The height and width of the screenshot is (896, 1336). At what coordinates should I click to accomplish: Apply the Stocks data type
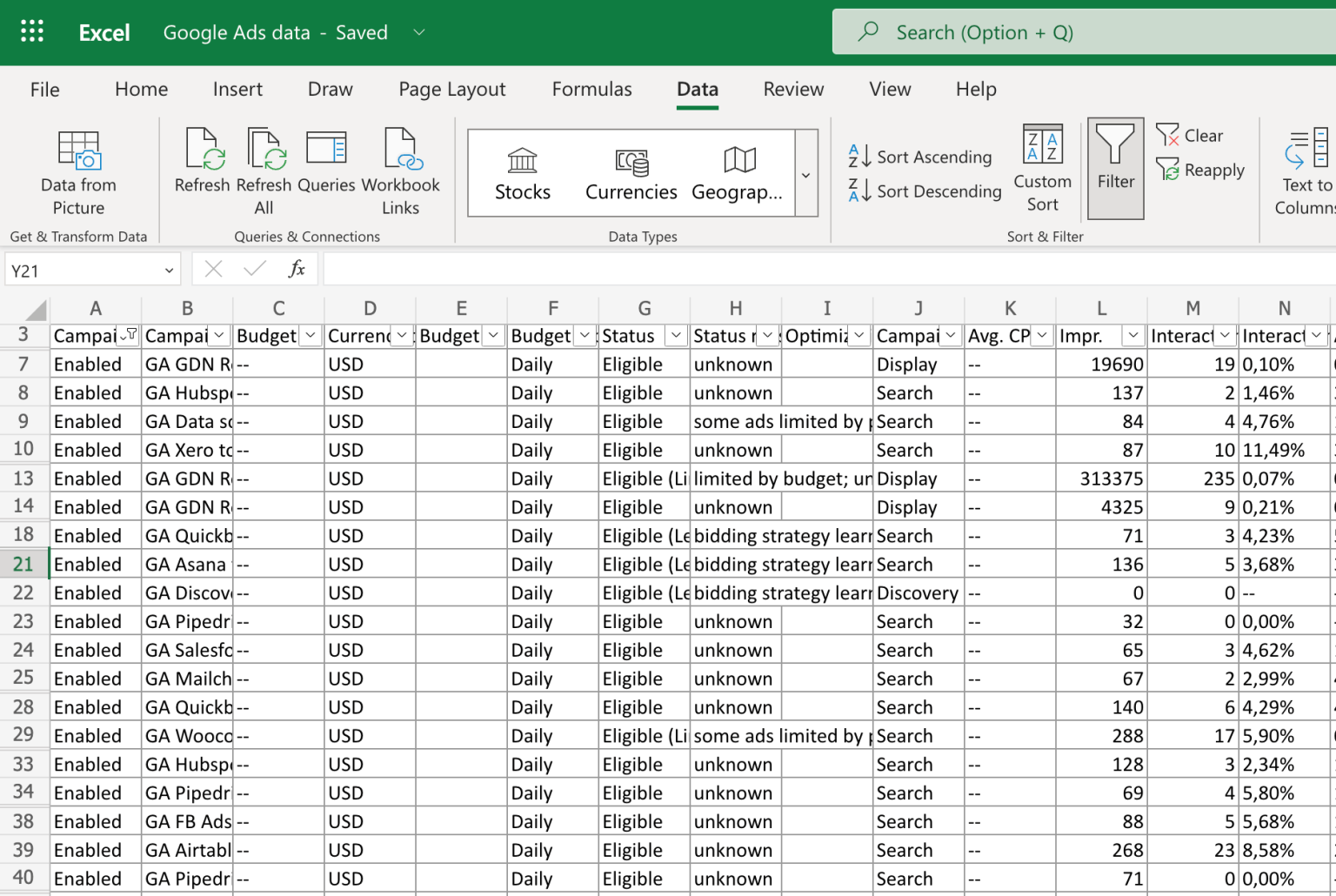[x=522, y=172]
